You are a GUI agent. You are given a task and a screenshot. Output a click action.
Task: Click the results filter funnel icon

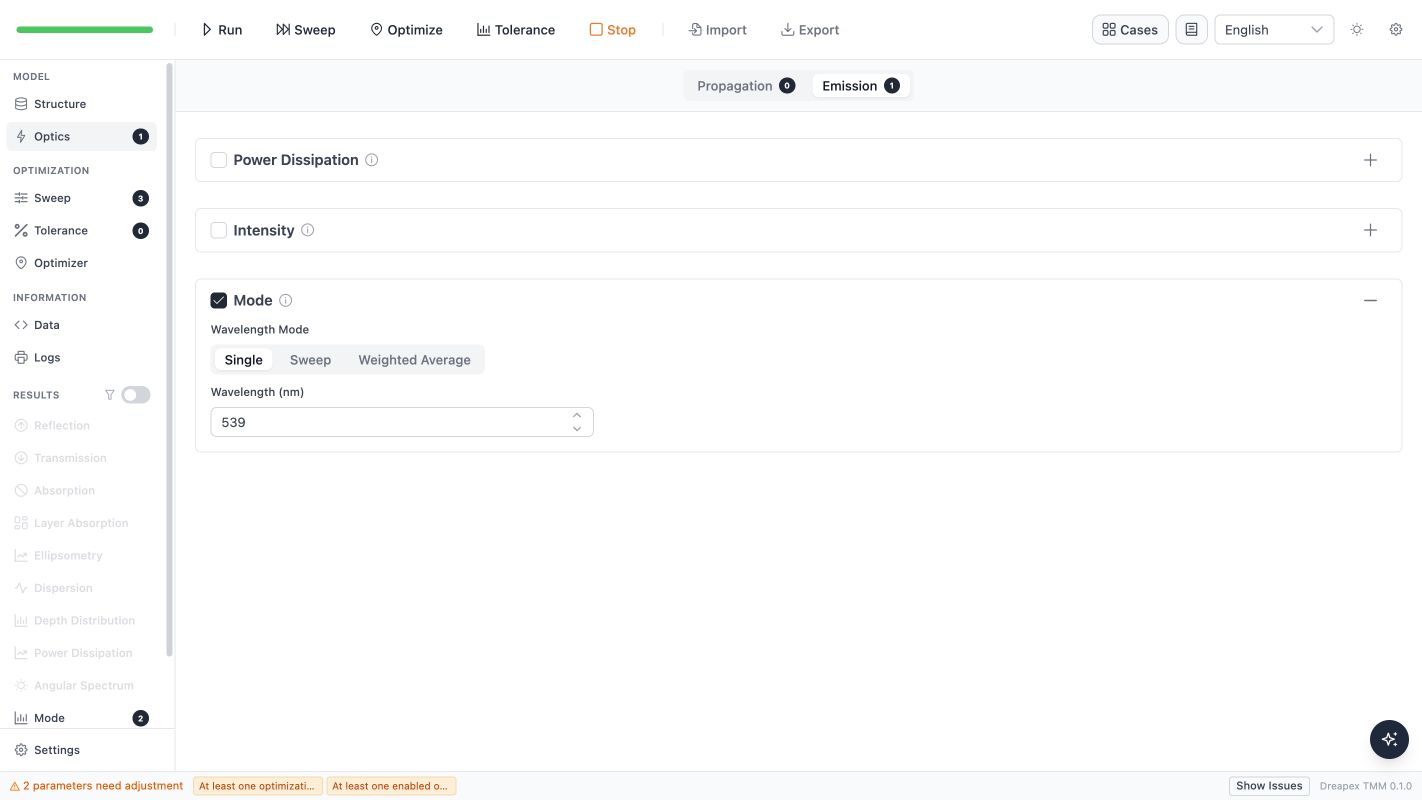coord(110,395)
